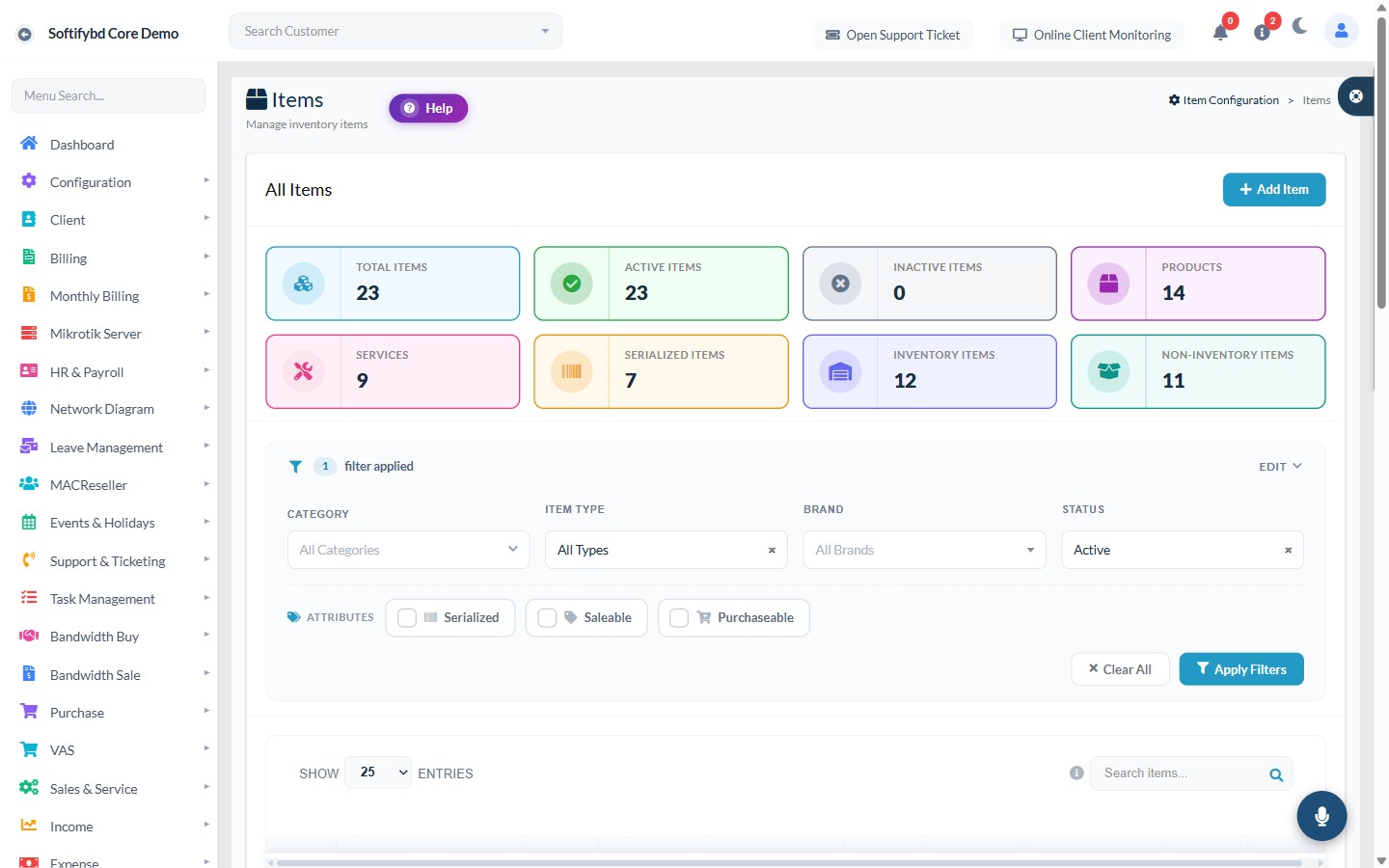Screen dimensions: 1389x868
Task: Click the Events & Holidays calendar icon
Action: [29, 522]
